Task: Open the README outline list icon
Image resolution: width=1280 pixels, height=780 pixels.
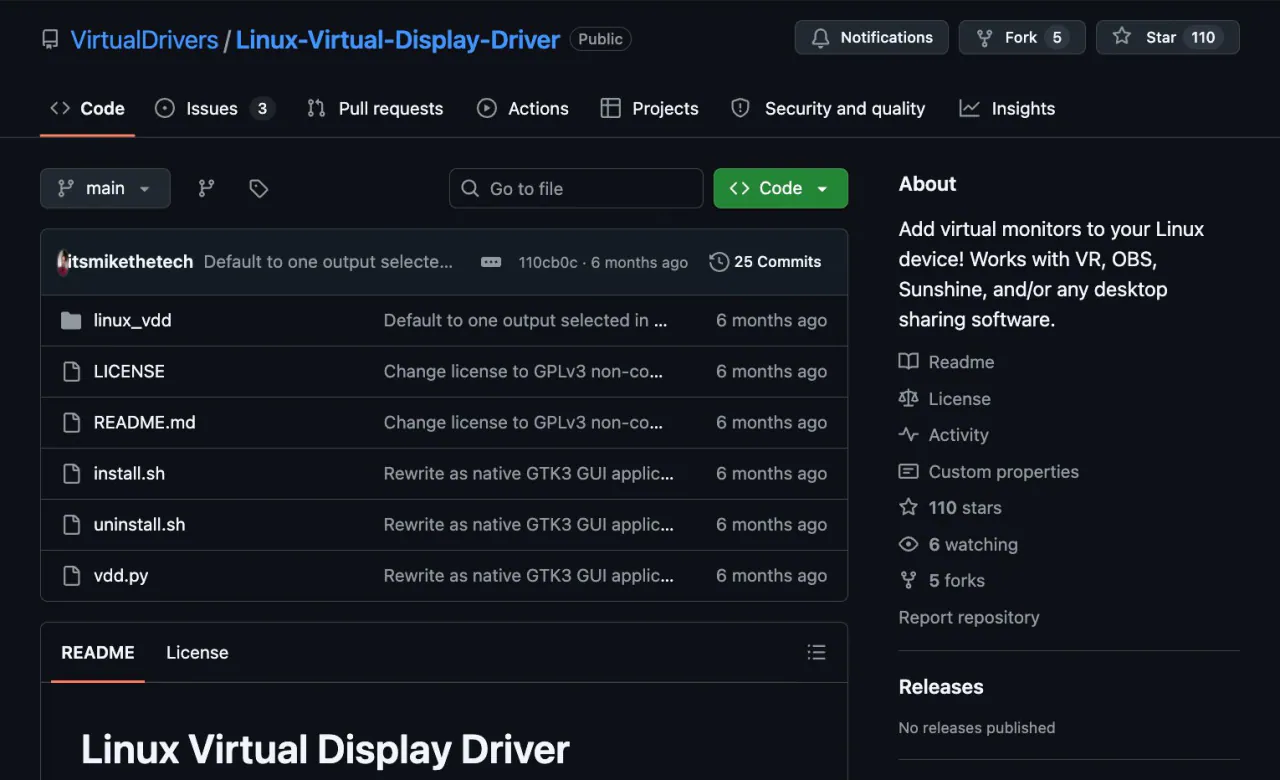Action: (817, 652)
